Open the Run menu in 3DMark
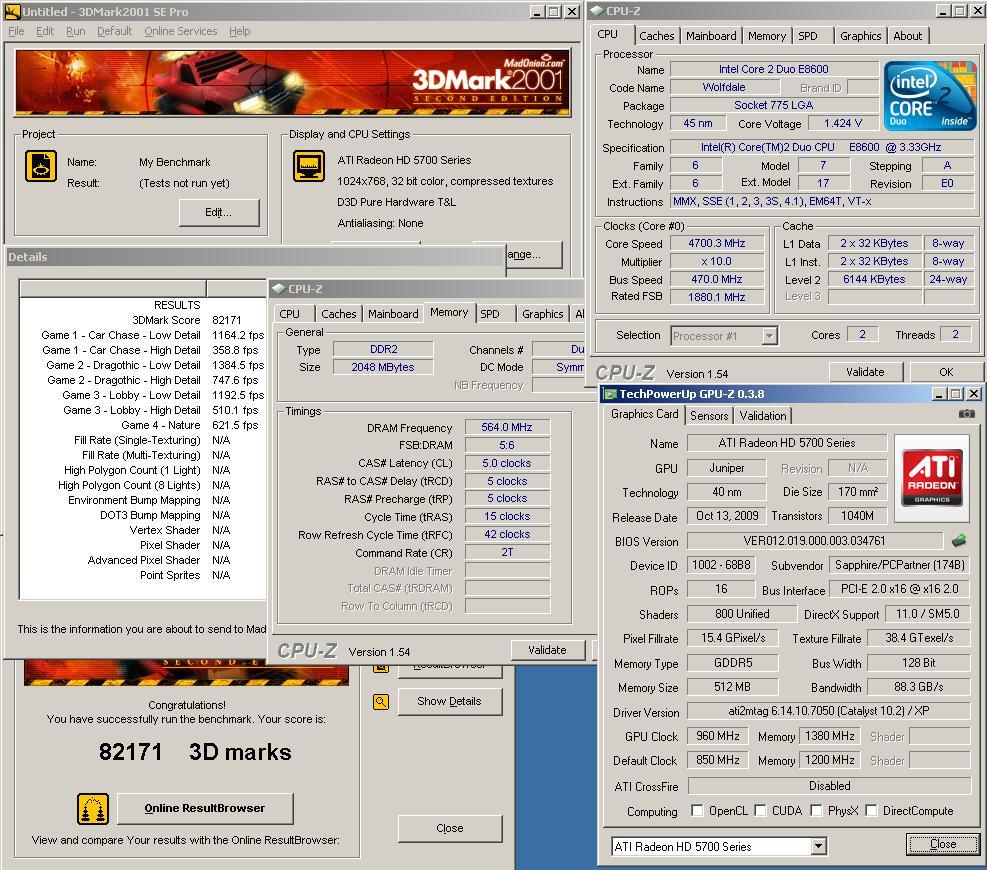 click(x=76, y=31)
